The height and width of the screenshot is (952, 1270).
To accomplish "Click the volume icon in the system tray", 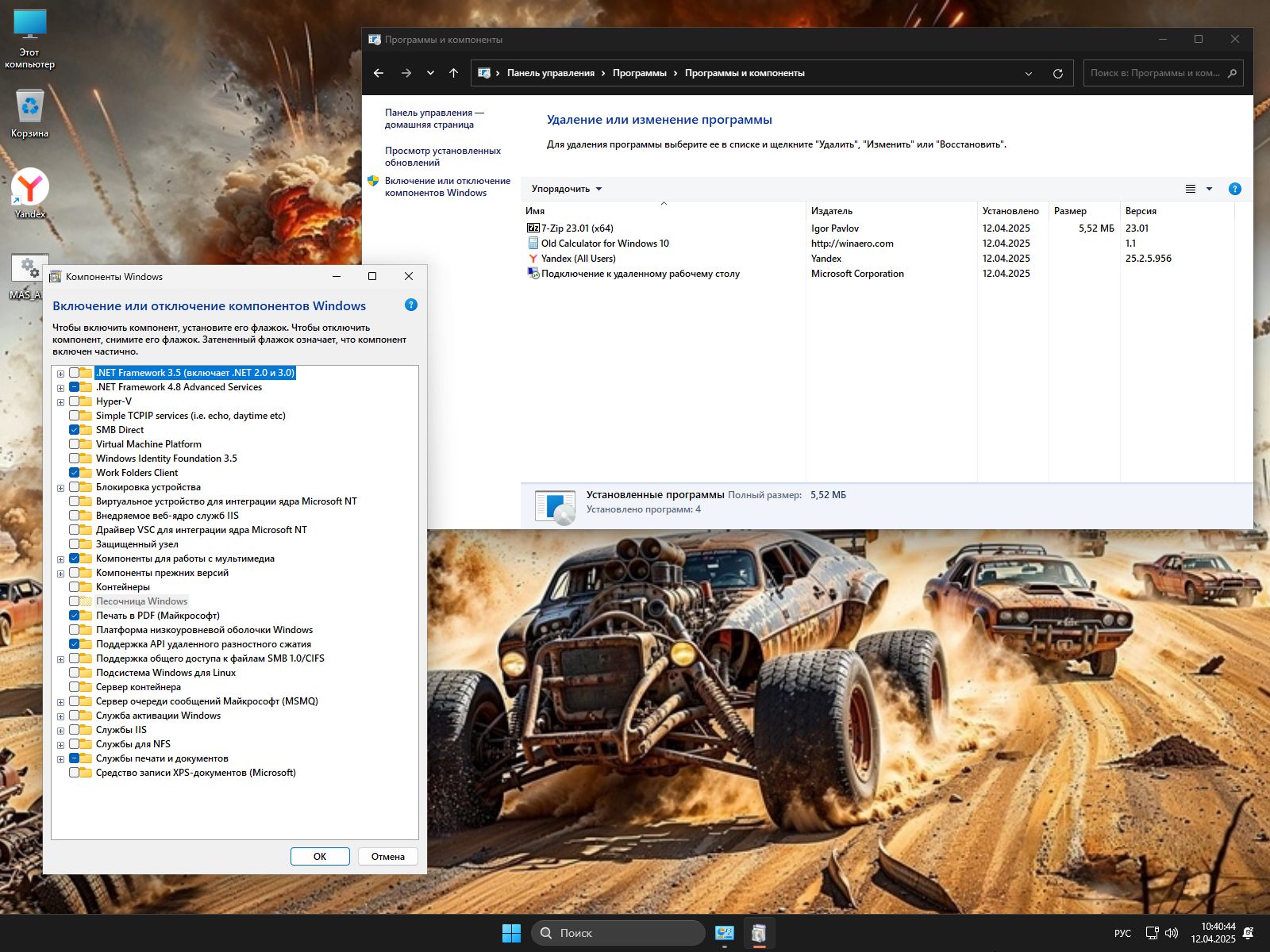I will 1172,933.
